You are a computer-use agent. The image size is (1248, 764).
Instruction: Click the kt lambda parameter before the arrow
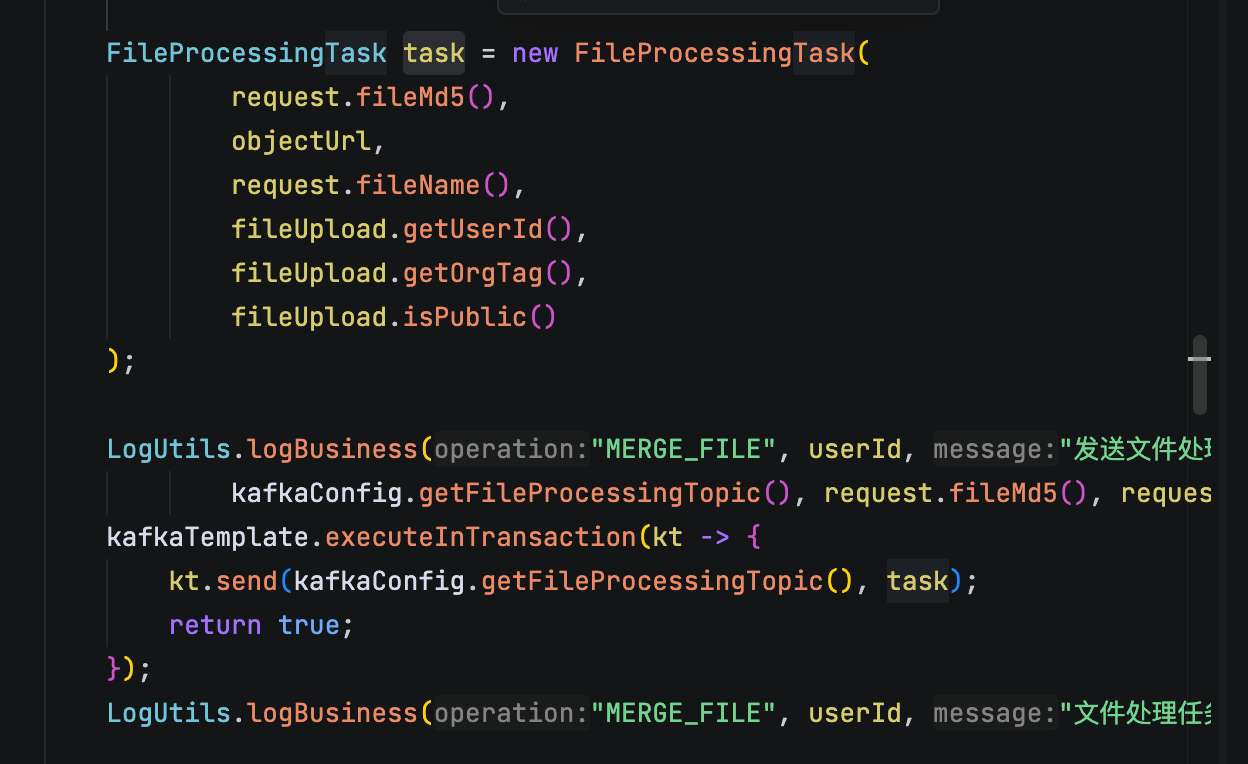667,537
